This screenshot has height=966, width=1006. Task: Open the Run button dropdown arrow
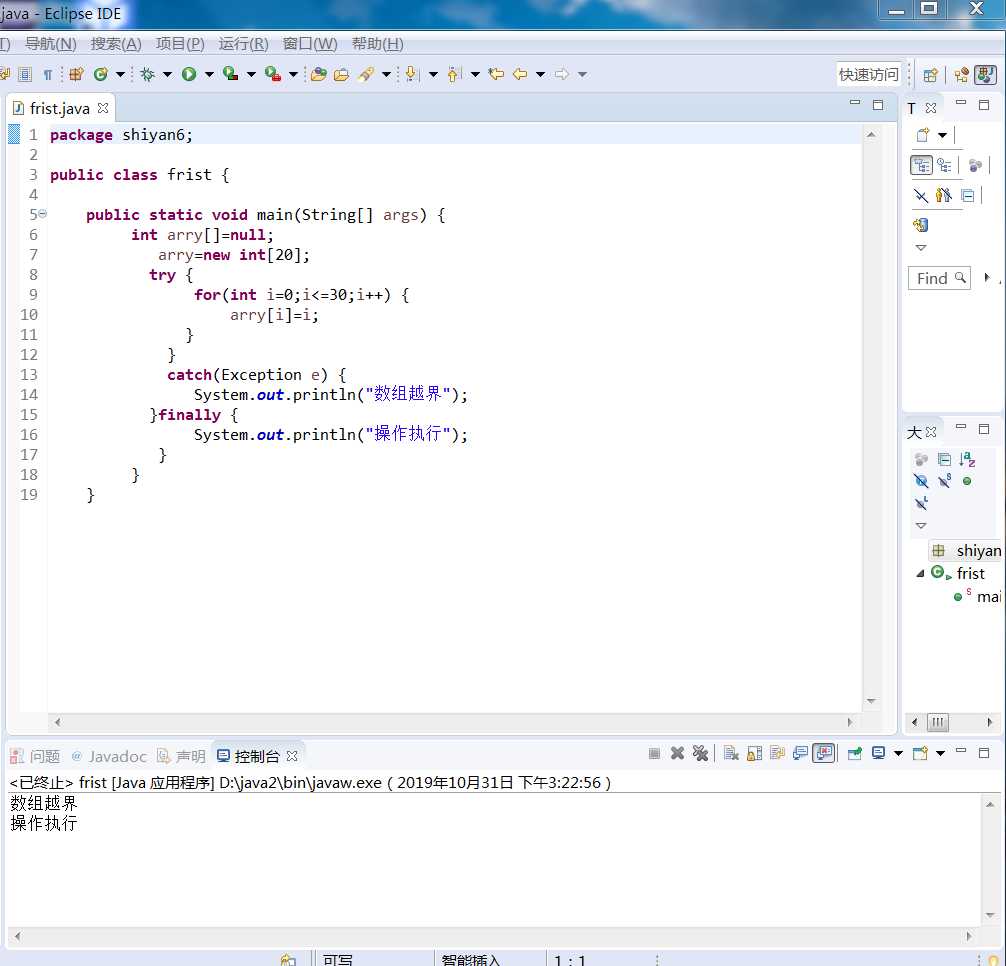pyautogui.click(x=209, y=74)
